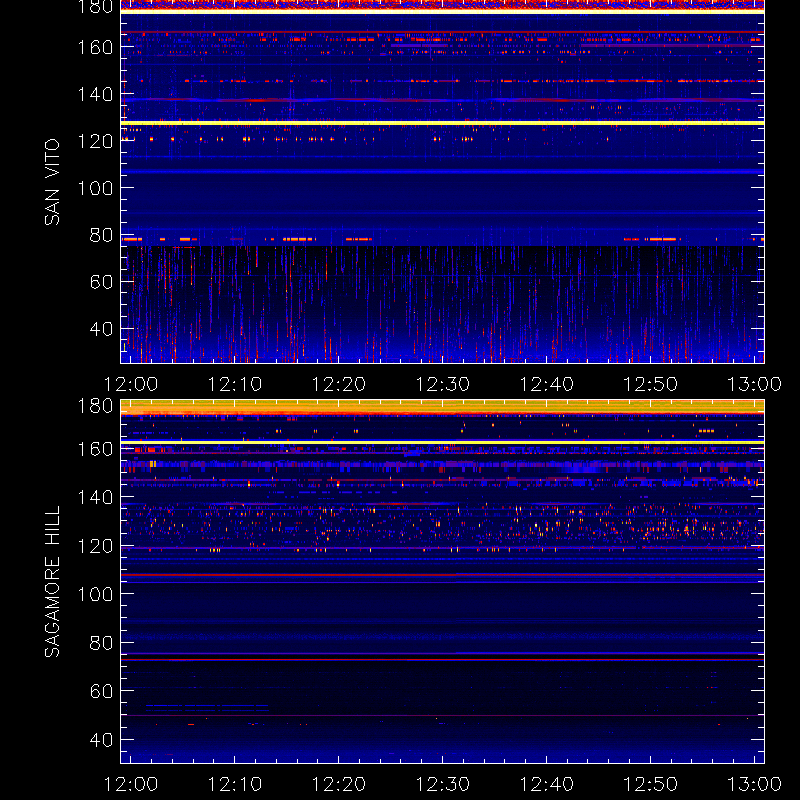This screenshot has width=800, height=800.
Task: Click 12:50 time label under San Vito plot
Action: click(x=651, y=384)
